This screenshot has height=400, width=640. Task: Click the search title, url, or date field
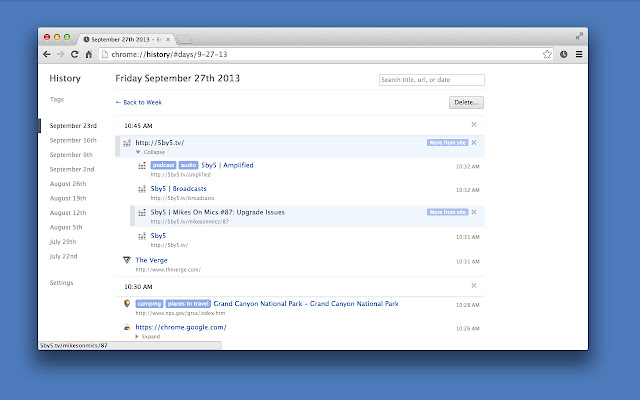[x=432, y=80]
